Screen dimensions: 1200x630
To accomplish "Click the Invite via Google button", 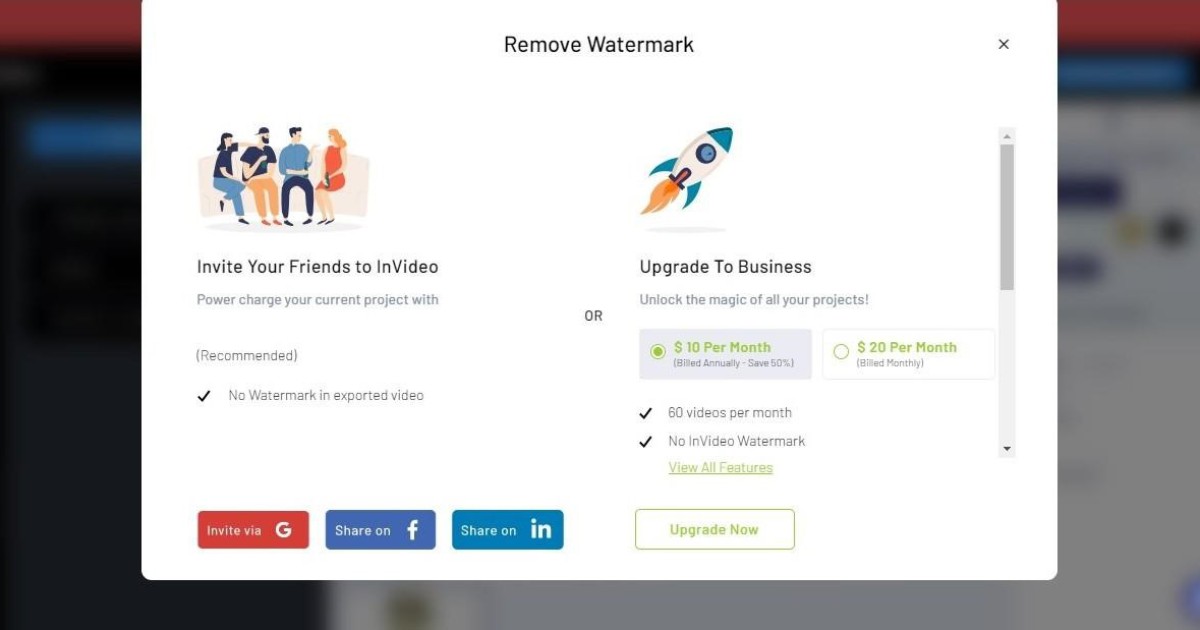I will [253, 530].
